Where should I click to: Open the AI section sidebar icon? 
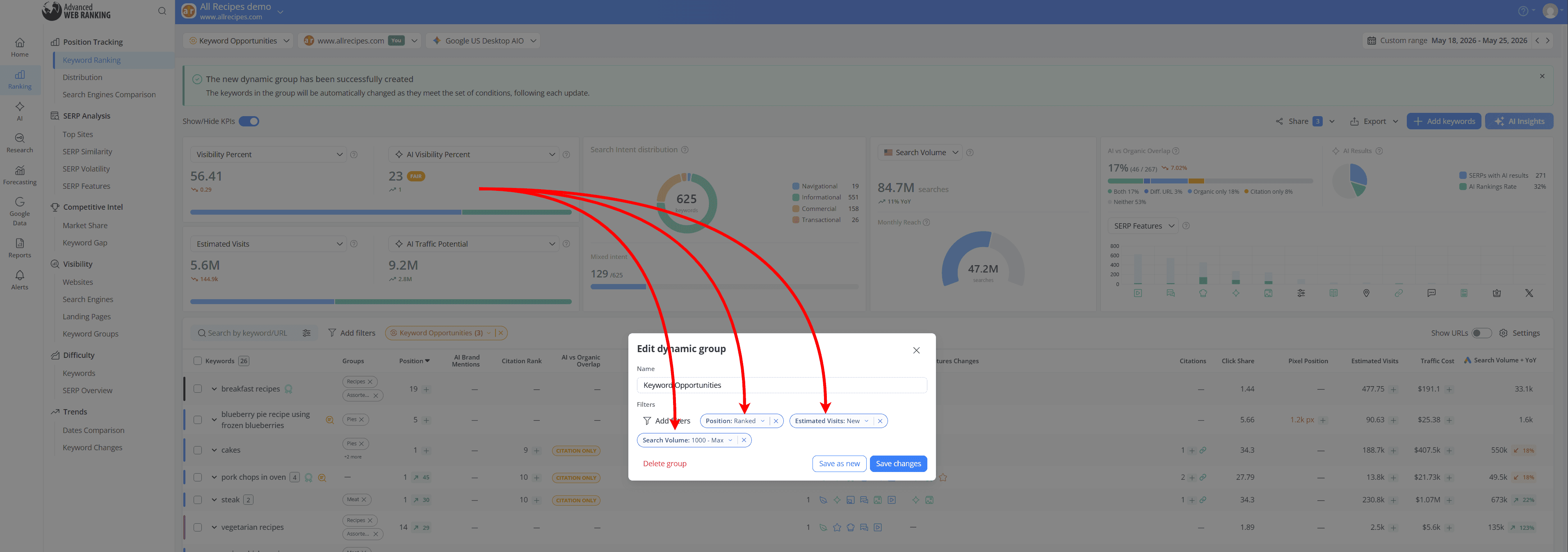click(x=19, y=112)
